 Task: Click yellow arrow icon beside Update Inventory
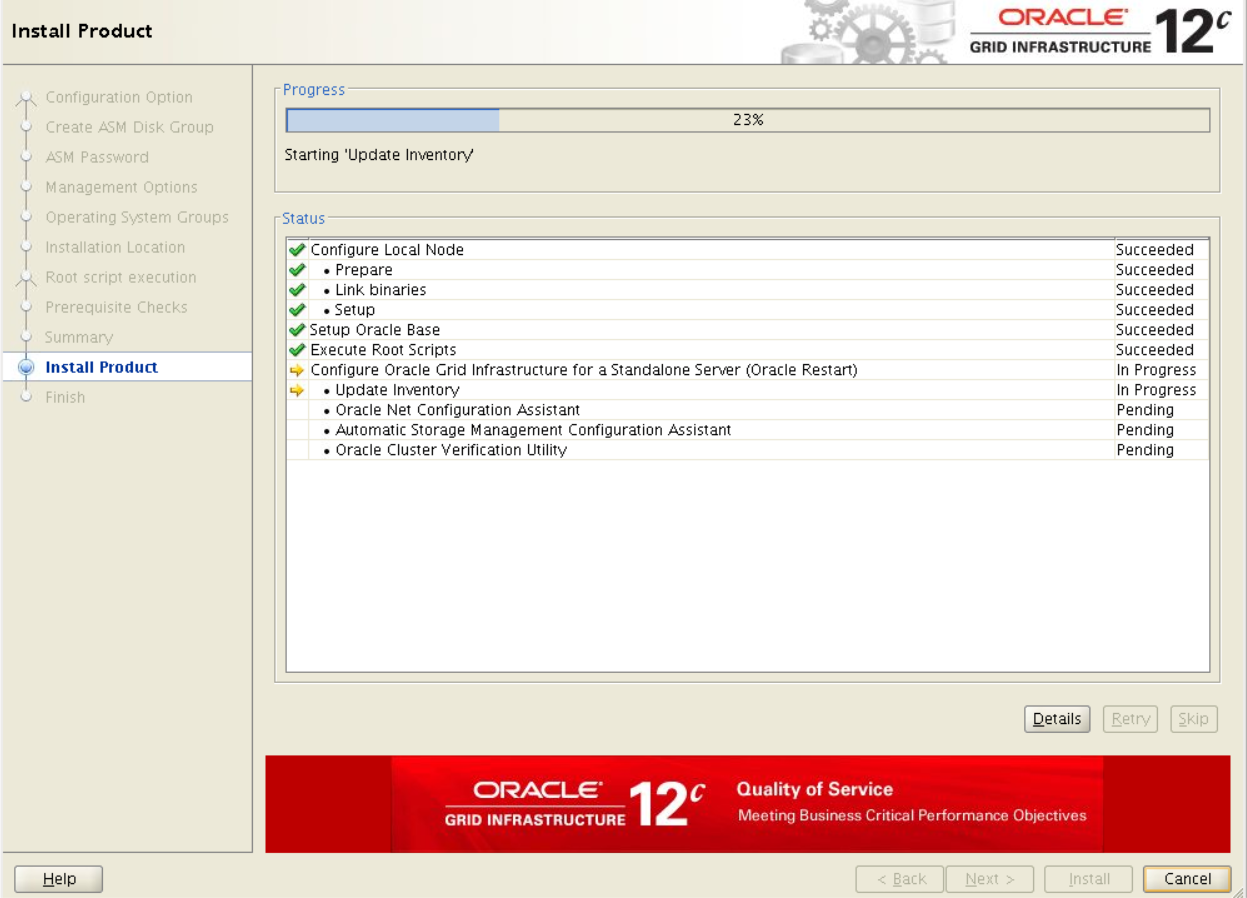[x=296, y=390]
